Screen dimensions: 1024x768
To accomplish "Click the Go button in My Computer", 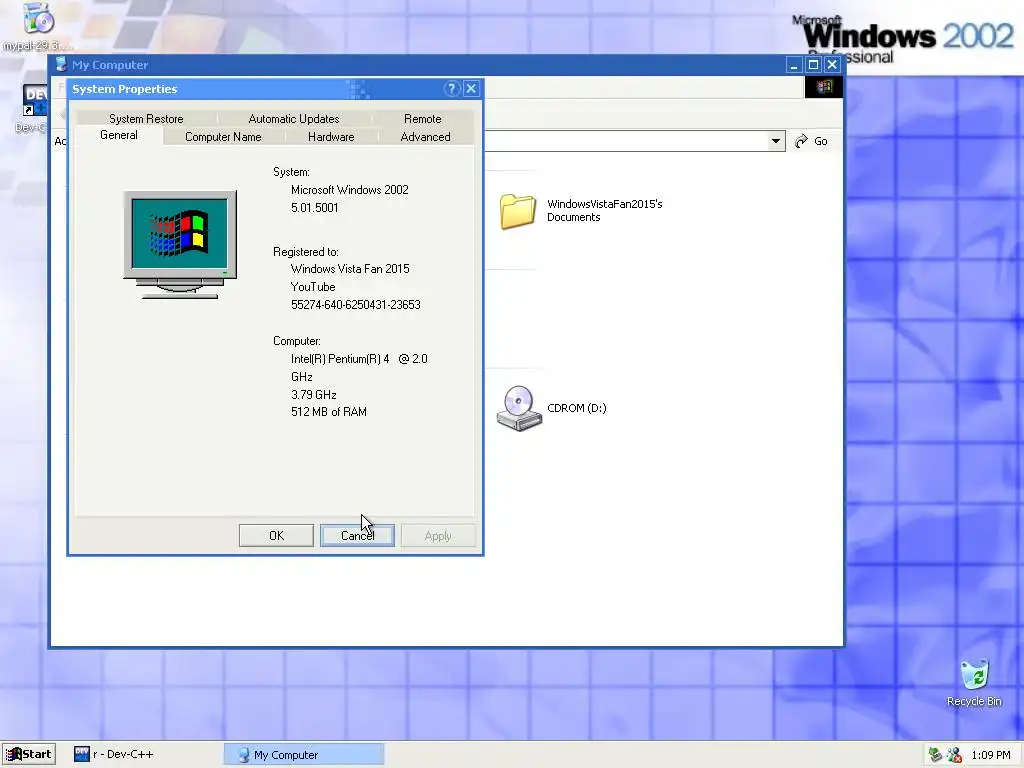I will pos(812,141).
